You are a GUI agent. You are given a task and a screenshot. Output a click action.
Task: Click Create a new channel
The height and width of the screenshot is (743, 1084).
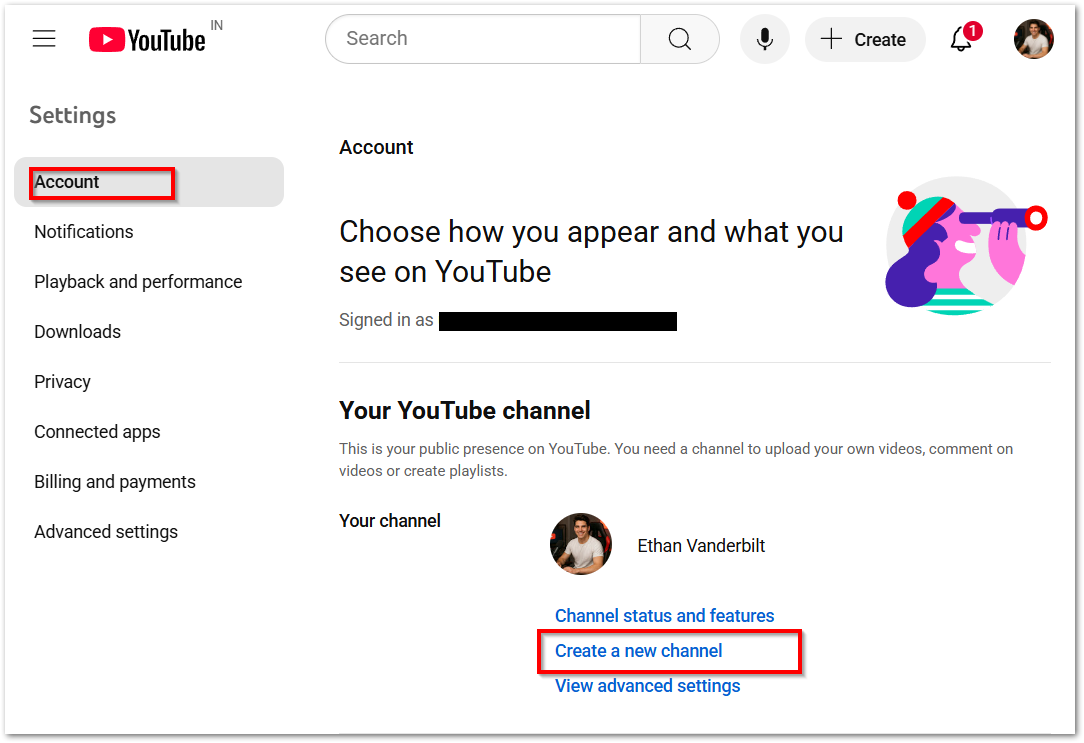(x=638, y=650)
